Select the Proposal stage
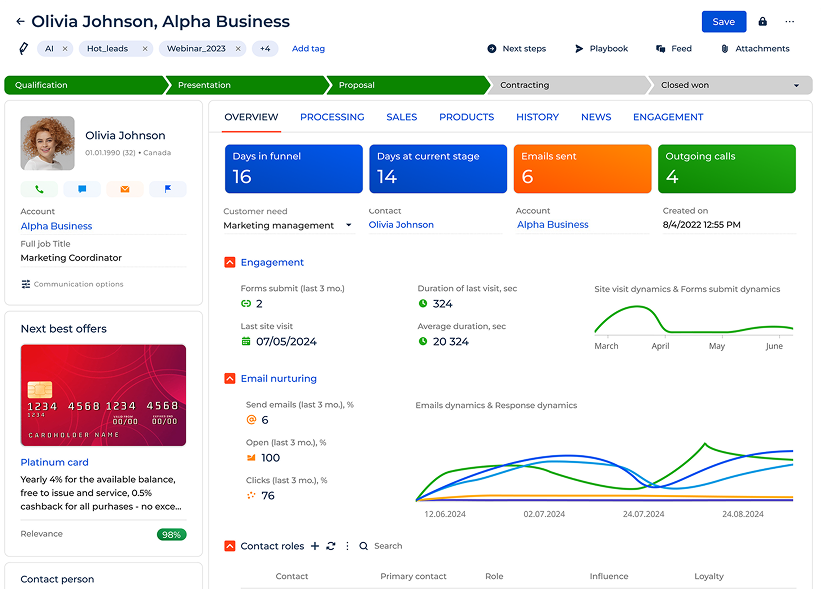Viewport: 821px width, 589px height. 408,85
